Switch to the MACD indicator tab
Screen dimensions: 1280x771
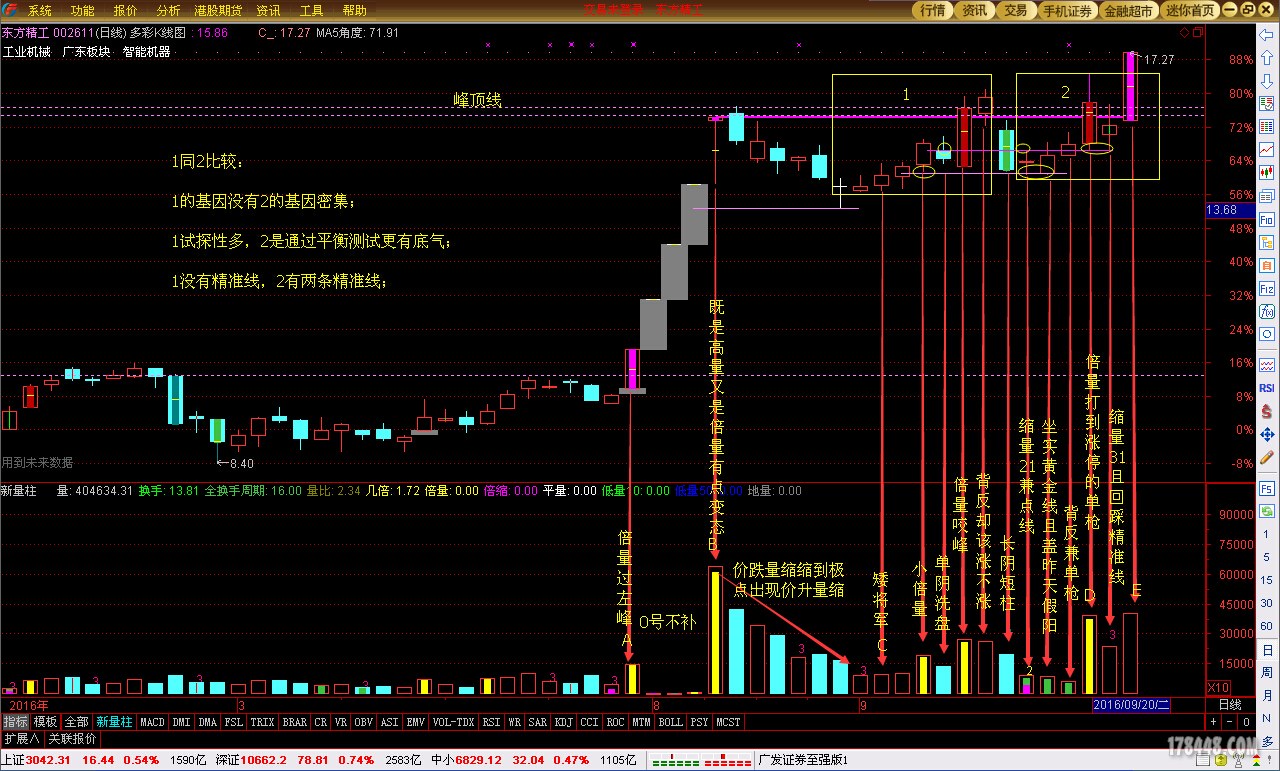pyautogui.click(x=152, y=722)
